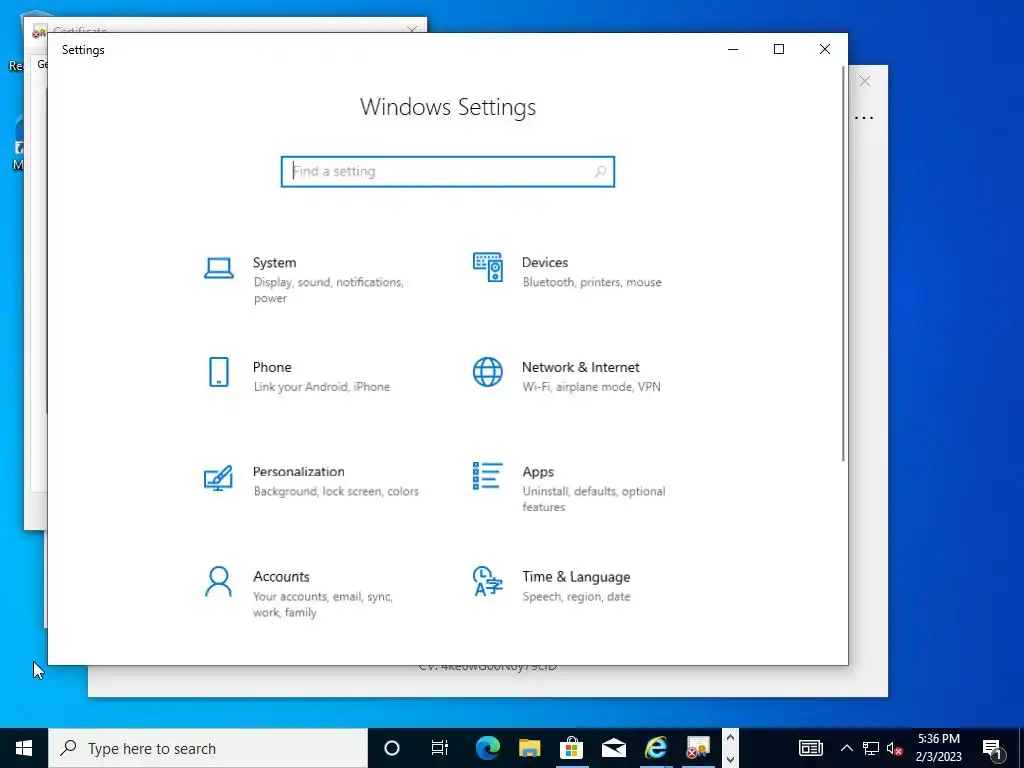Viewport: 1024px width, 768px height.
Task: Close the Settings window
Action: (825, 49)
